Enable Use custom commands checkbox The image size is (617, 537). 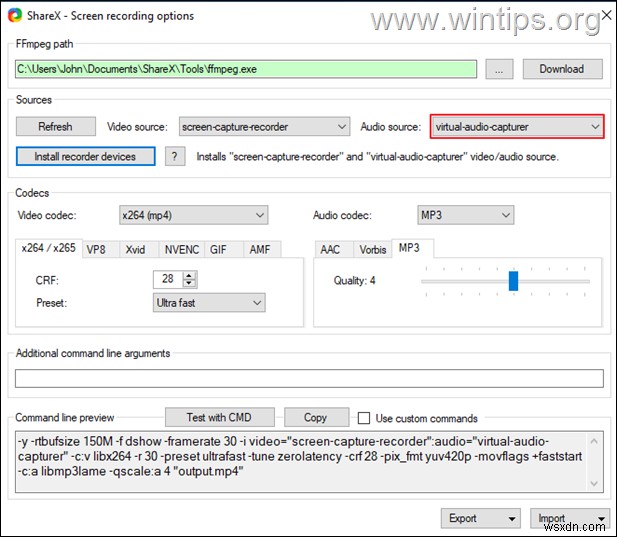tap(364, 418)
